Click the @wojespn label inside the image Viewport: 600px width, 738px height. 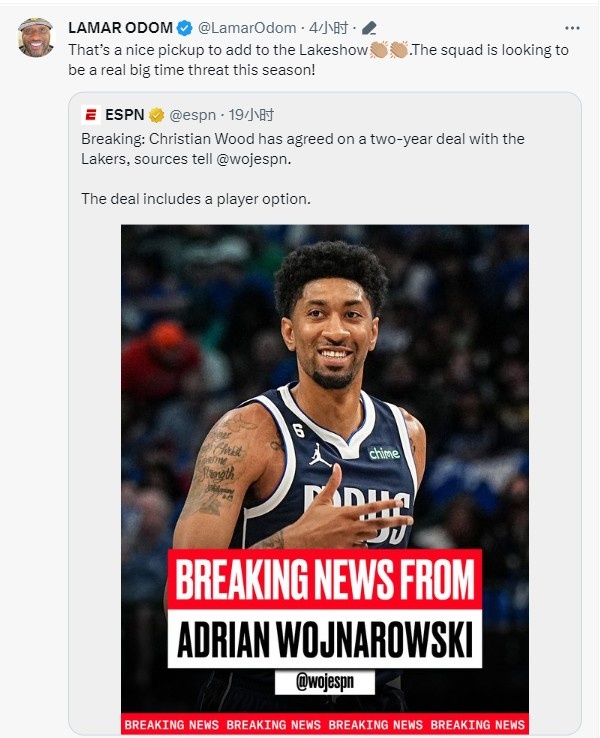[325, 682]
